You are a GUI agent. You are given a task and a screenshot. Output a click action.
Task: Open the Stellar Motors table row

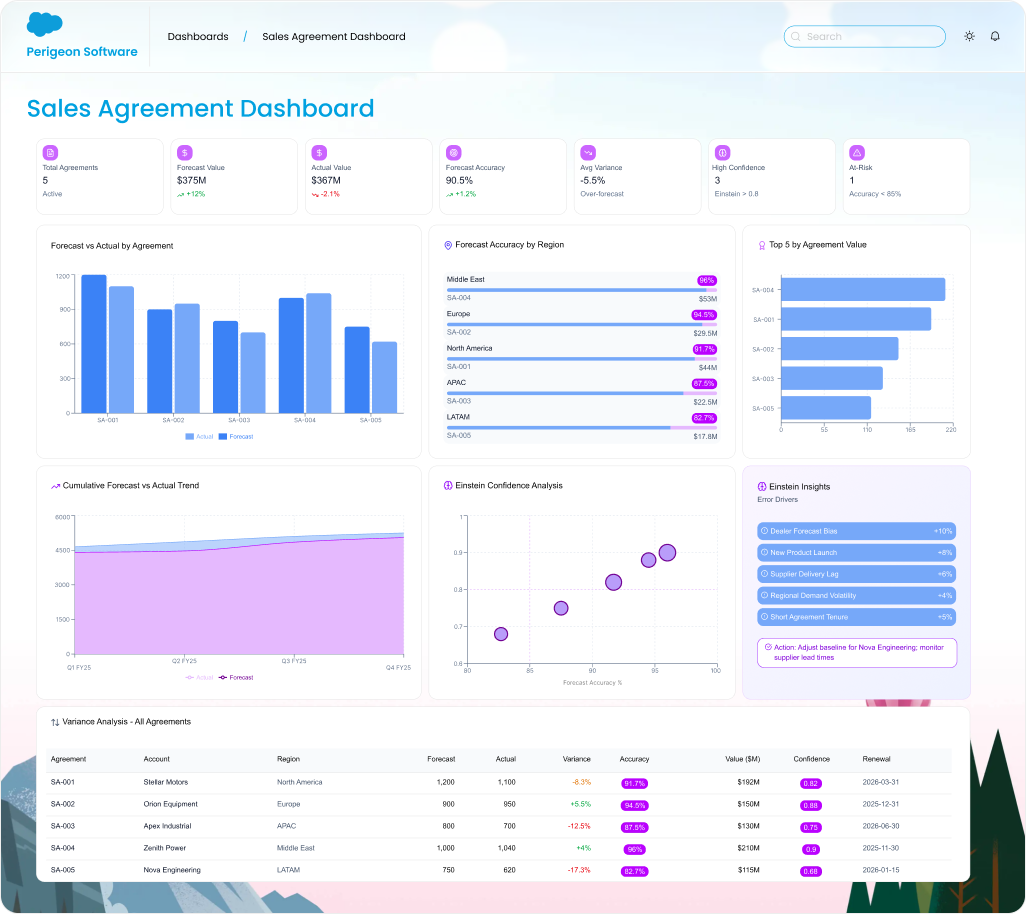[165, 782]
